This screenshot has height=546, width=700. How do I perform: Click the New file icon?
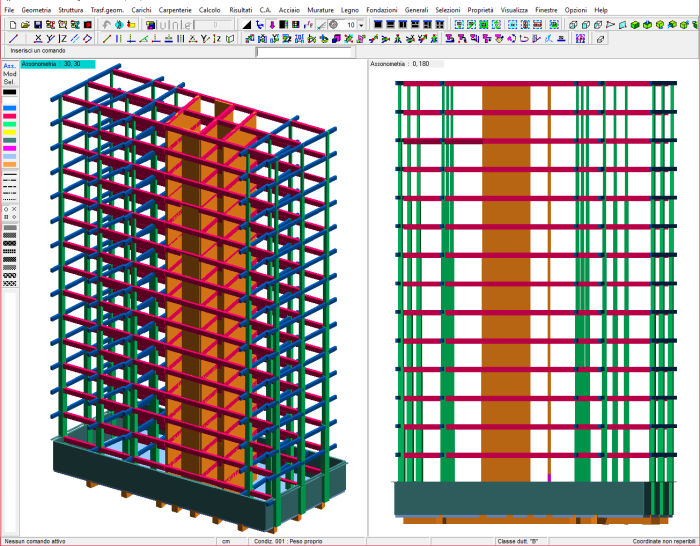11,24
